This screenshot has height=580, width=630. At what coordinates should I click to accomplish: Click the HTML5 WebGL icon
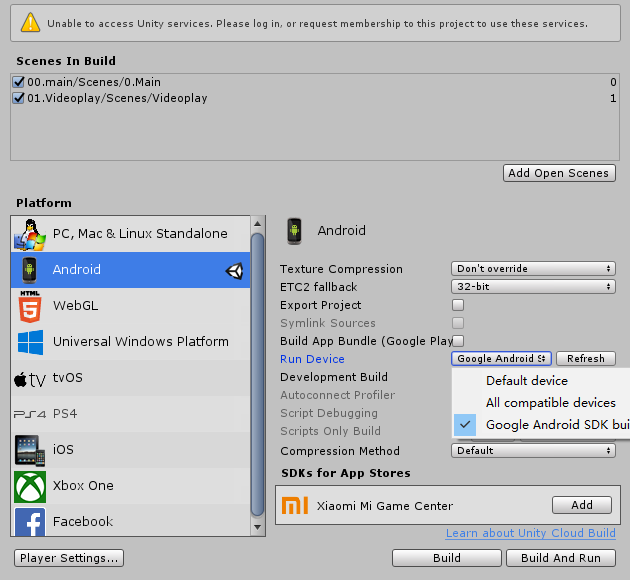click(30, 306)
